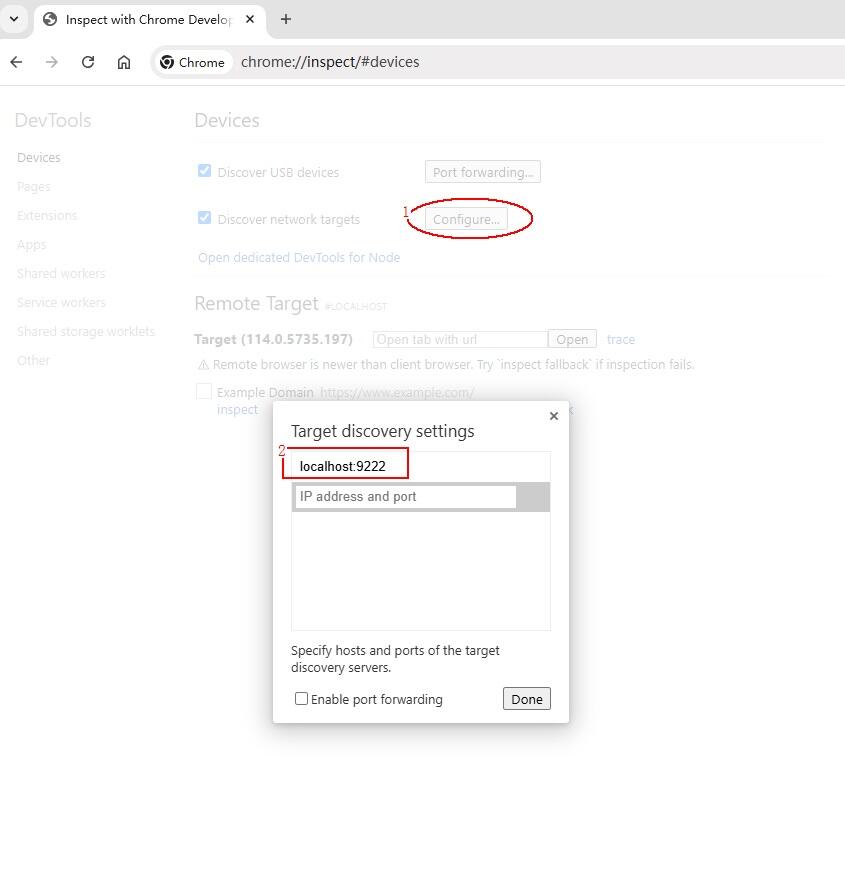Click the IP address and port field
The height and width of the screenshot is (883, 845).
tap(405, 497)
